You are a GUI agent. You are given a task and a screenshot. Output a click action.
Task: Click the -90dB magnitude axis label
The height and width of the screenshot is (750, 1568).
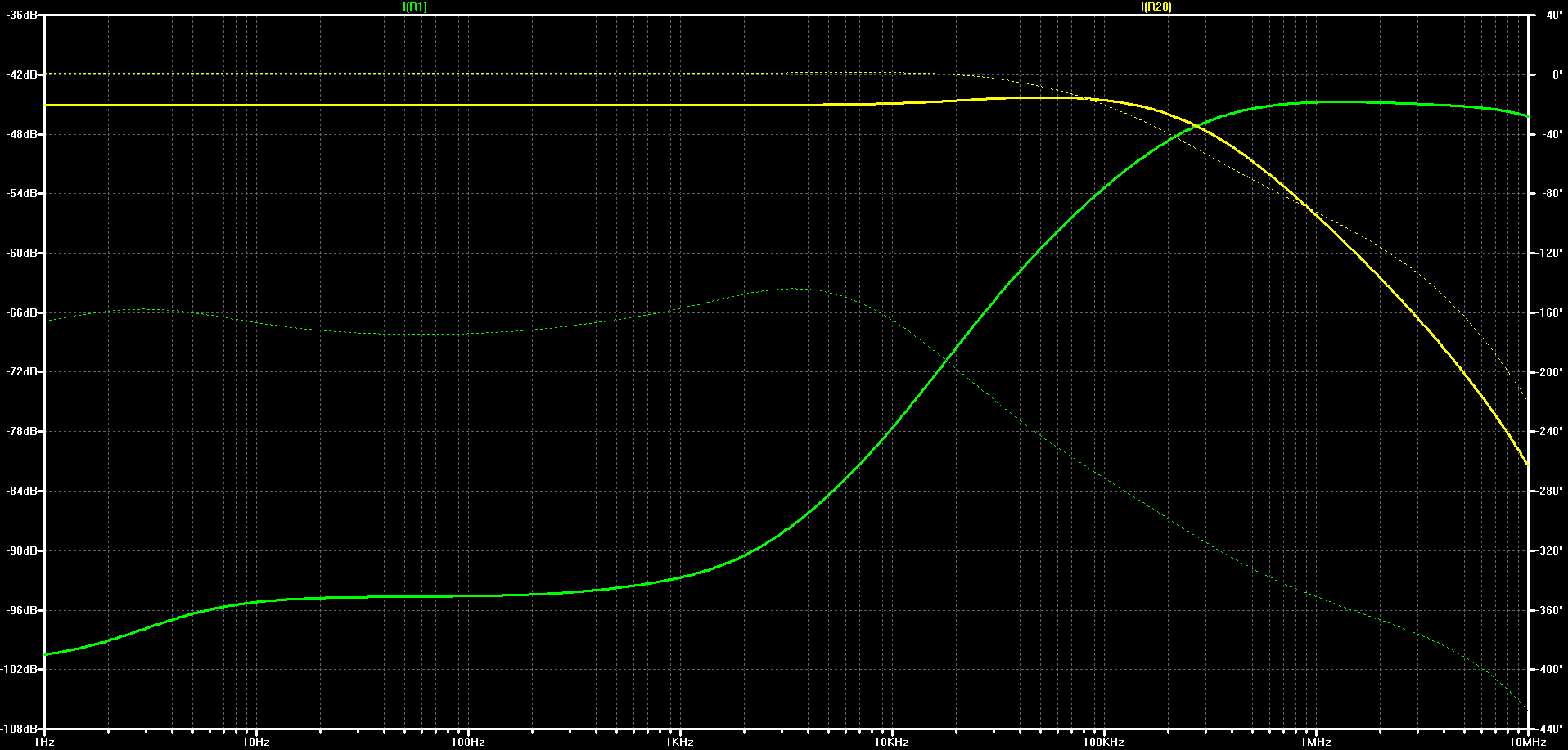point(22,550)
